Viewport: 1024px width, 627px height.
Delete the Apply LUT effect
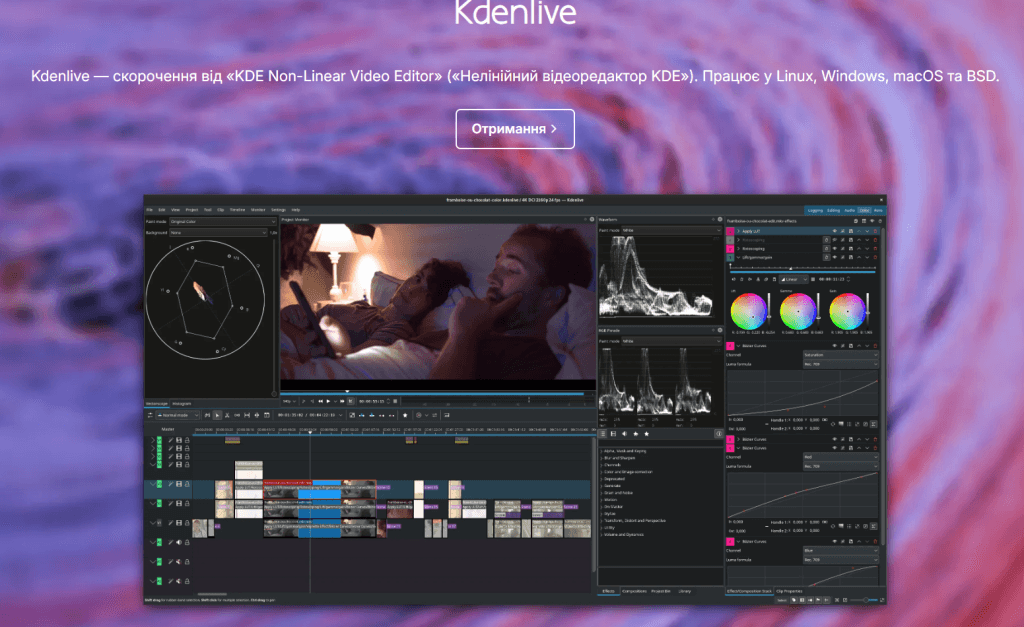coord(875,231)
